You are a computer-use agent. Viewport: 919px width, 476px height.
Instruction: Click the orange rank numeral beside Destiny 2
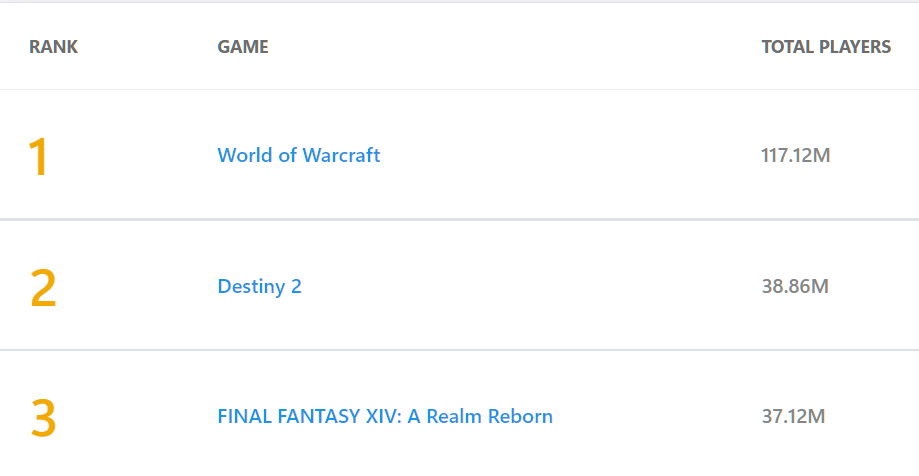coord(43,288)
